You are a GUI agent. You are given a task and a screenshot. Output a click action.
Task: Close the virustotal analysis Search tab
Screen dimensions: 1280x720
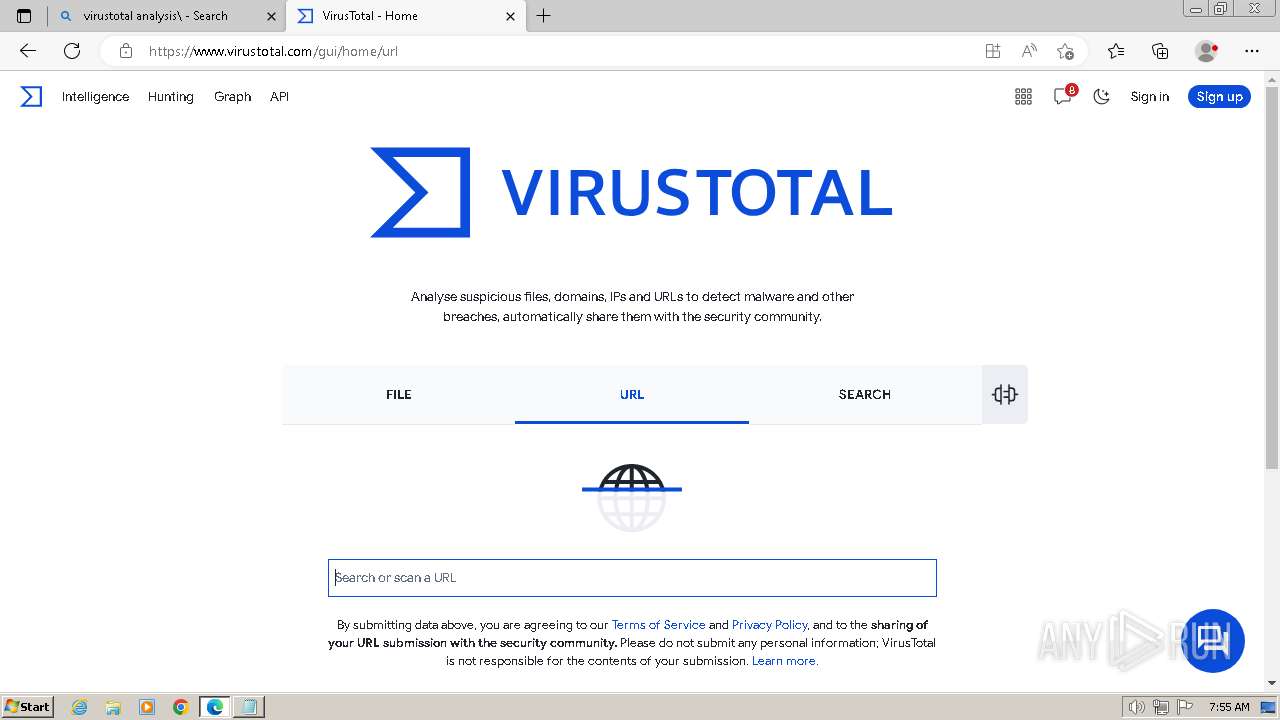click(271, 16)
